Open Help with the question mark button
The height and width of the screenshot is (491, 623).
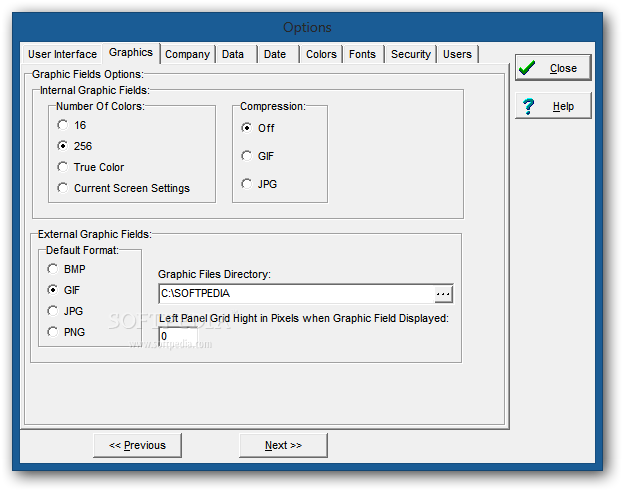coord(553,106)
